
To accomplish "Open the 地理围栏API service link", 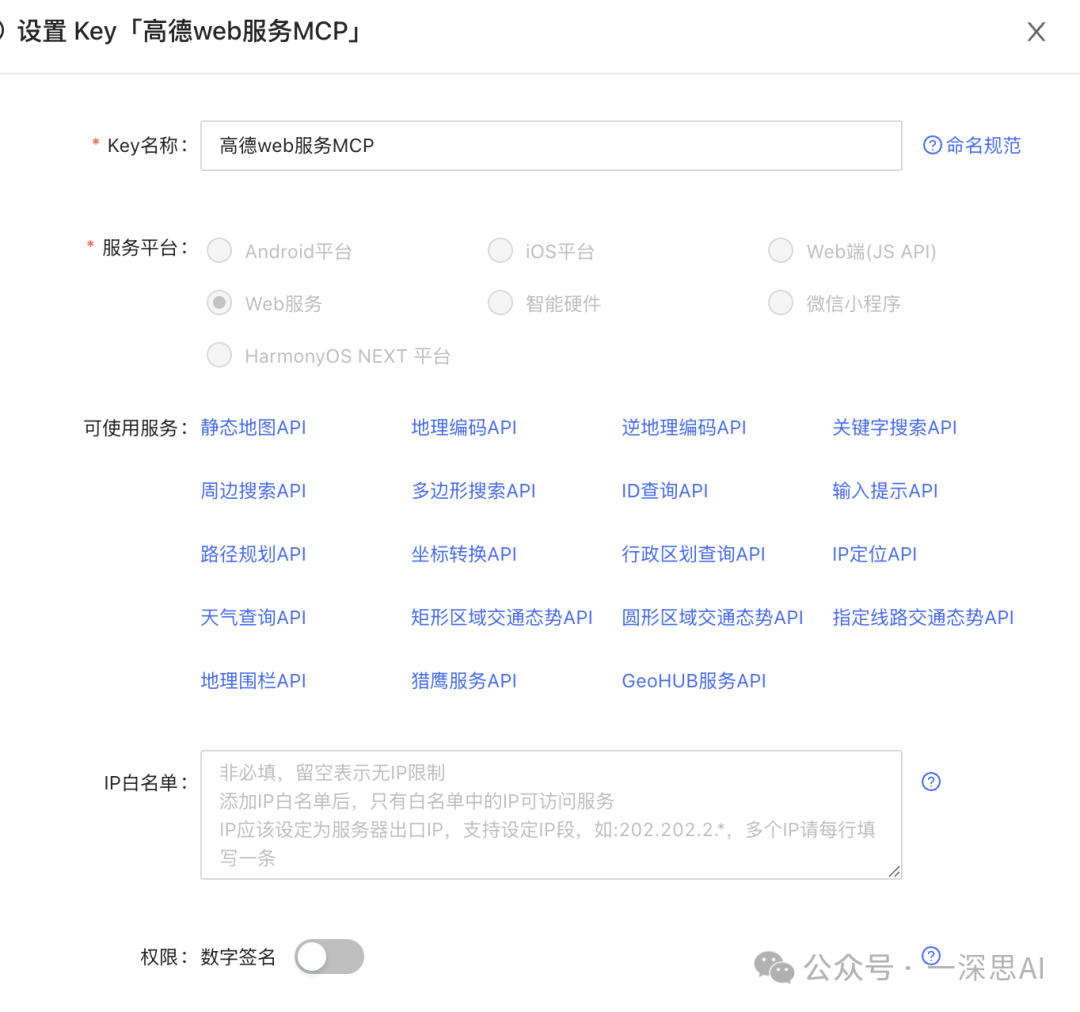I will pos(253,680).
